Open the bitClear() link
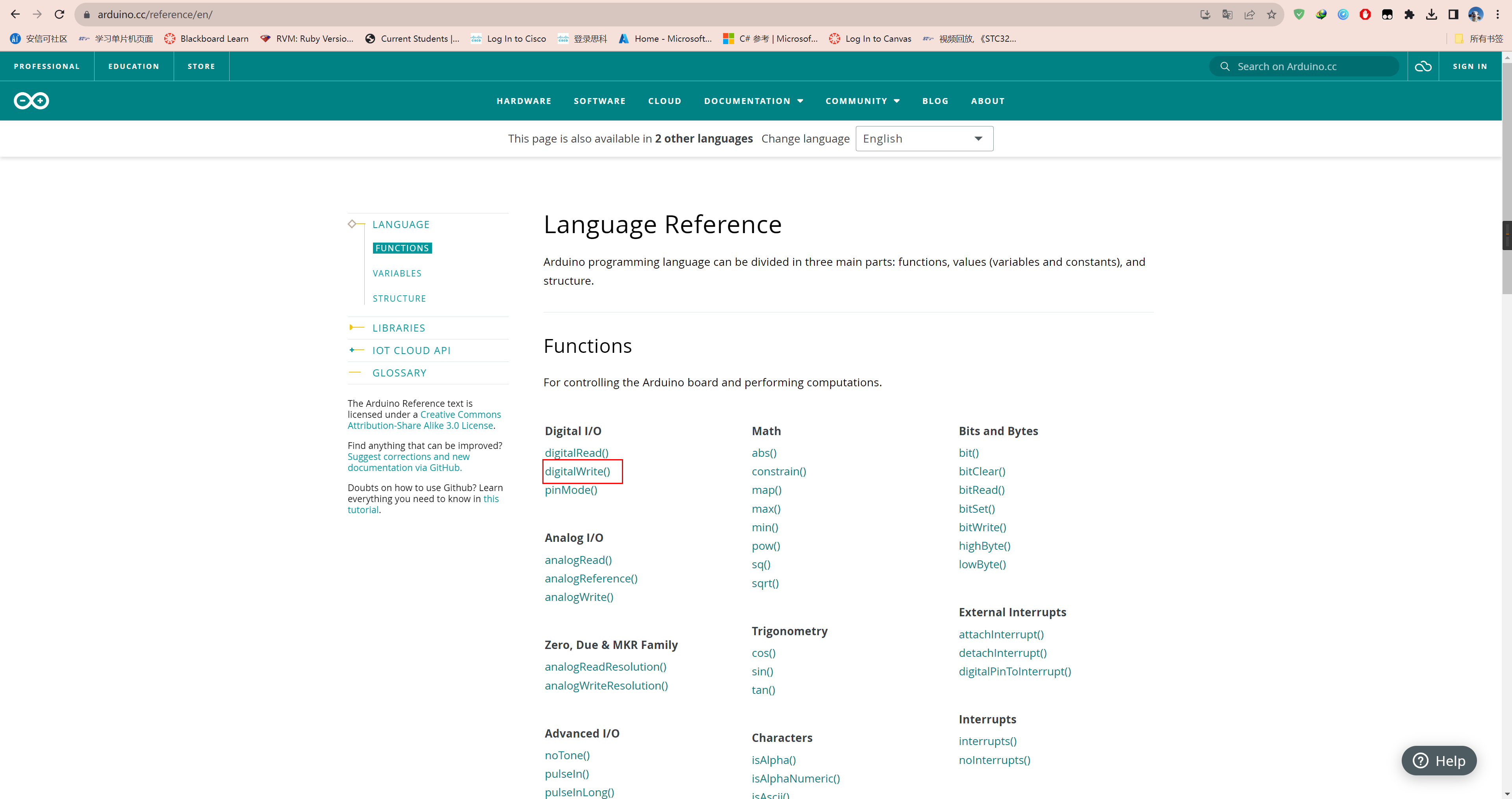This screenshot has height=799, width=1512. [982, 471]
